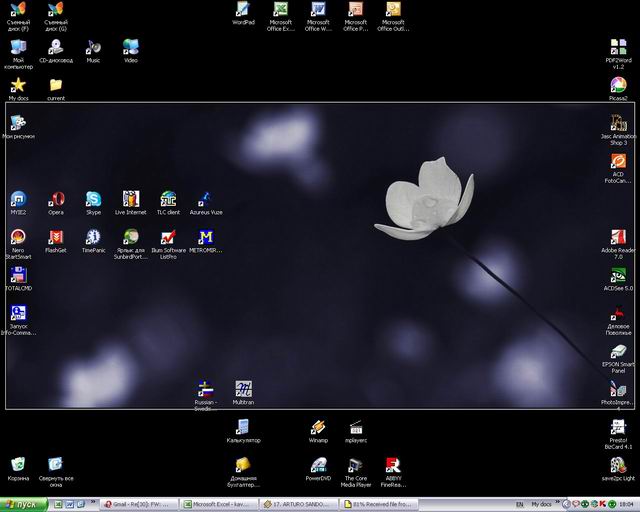Image resolution: width=640 pixels, height=512 pixels.
Task: Select the Russian-Swedish dictionary desktop icon
Action: pyautogui.click(x=204, y=395)
